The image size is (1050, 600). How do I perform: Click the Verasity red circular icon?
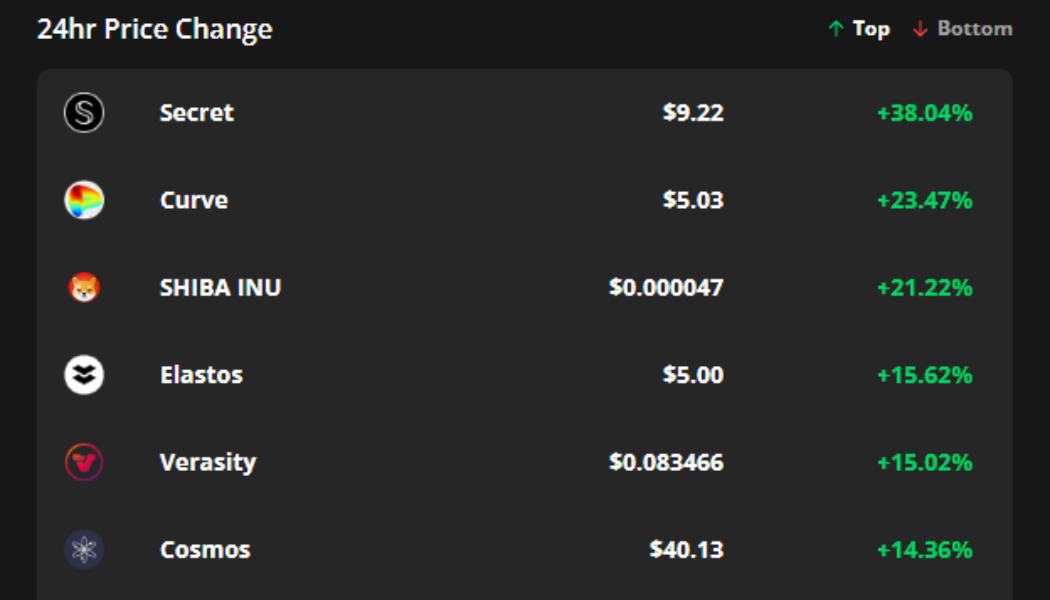tap(85, 461)
